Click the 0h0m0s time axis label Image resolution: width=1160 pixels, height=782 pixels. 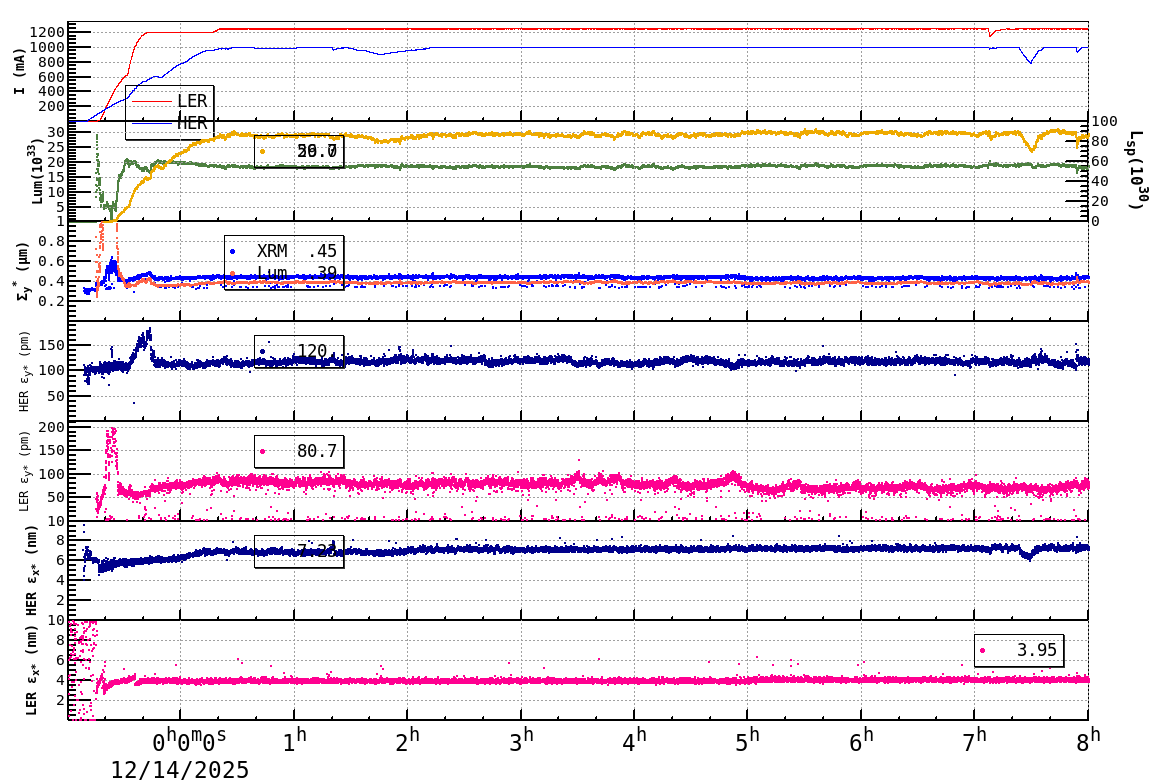point(189,741)
